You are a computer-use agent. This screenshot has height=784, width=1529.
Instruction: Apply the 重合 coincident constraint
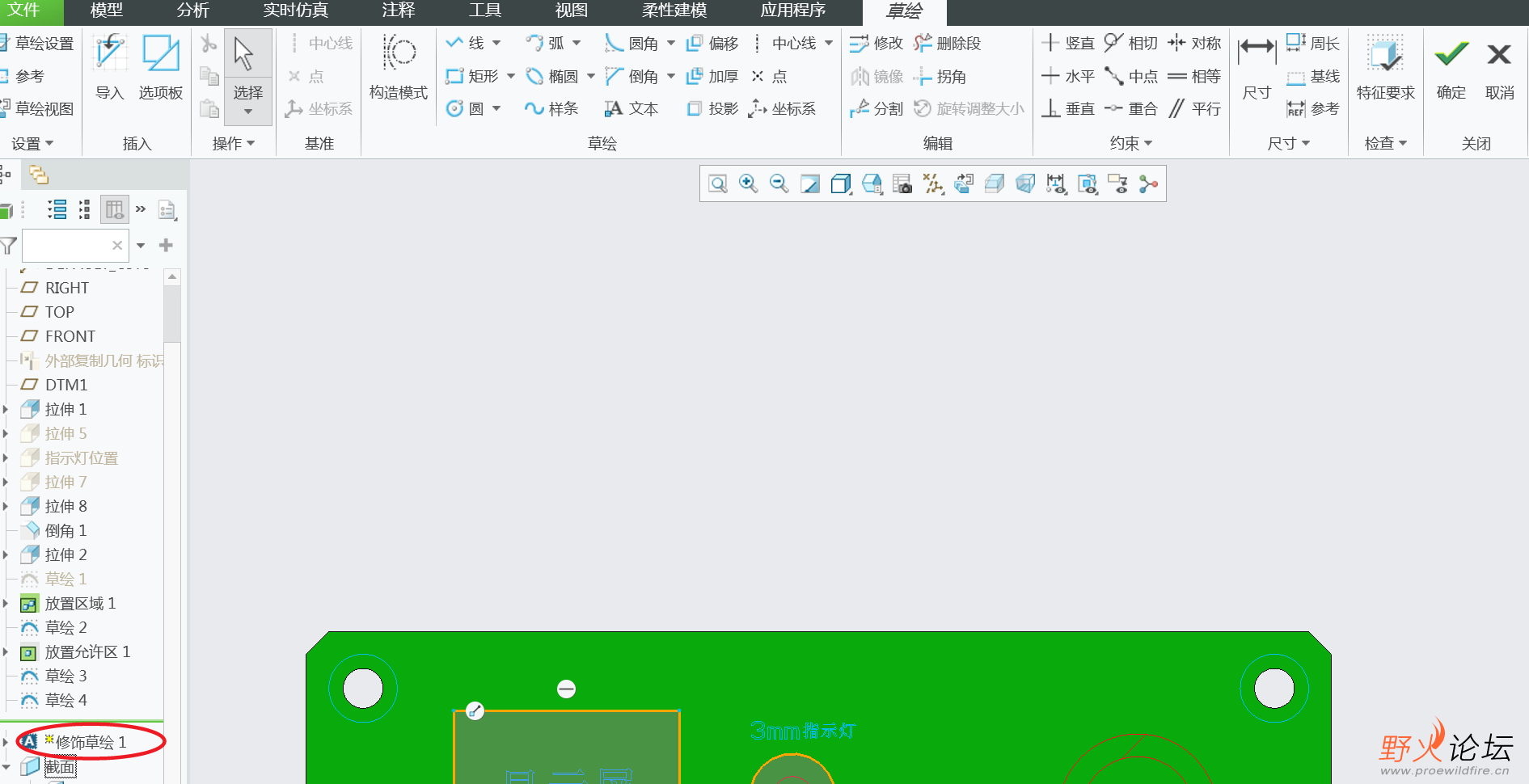click(1131, 108)
